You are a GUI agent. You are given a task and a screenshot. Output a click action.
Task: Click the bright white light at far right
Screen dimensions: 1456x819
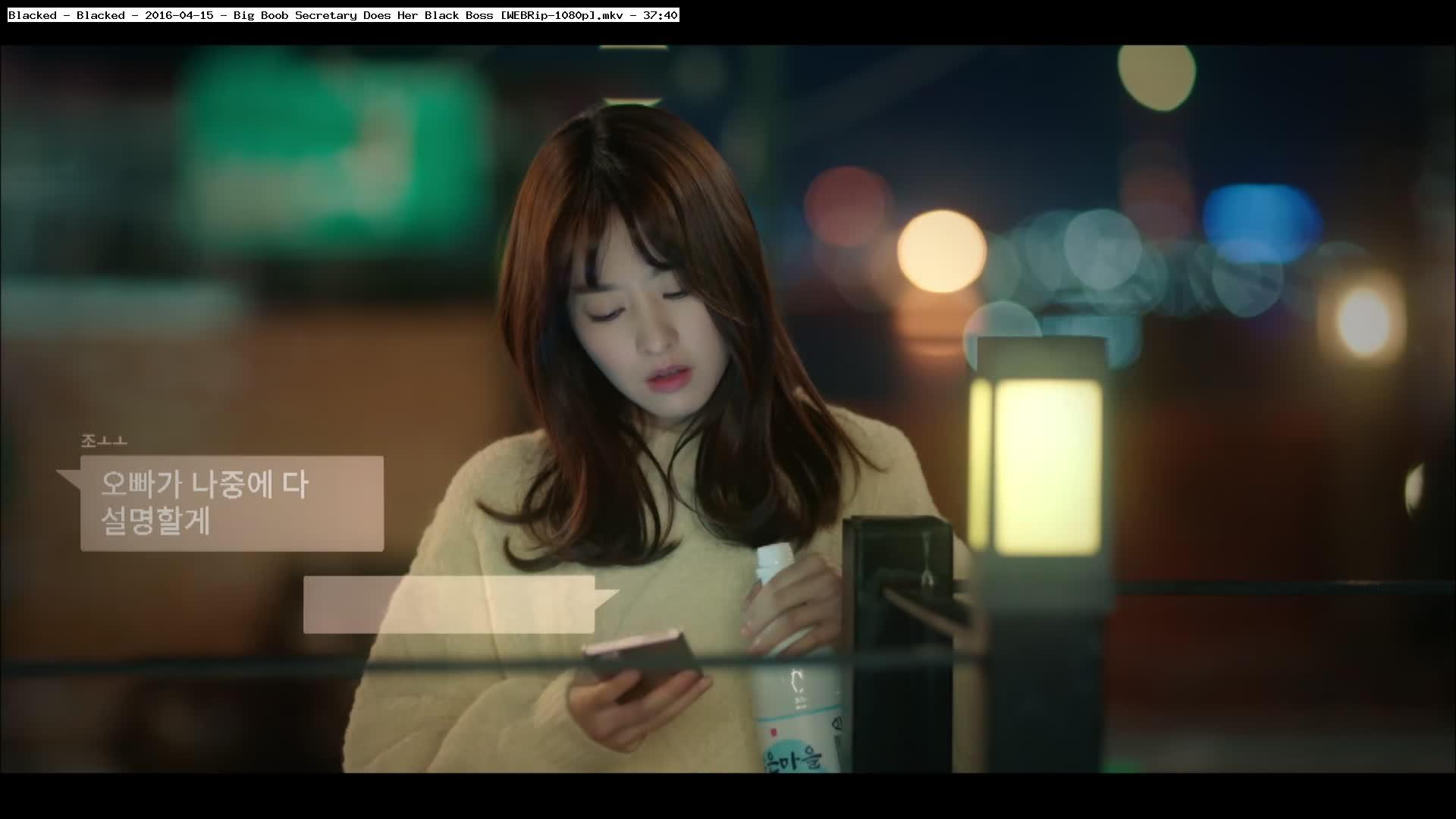click(1365, 322)
